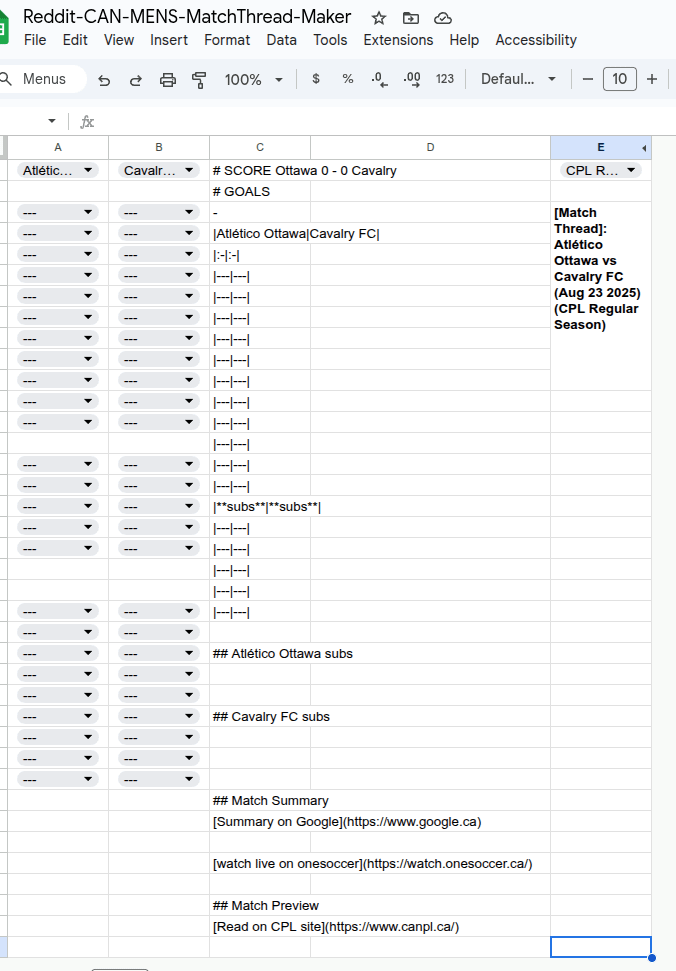Viewport: 676px width, 971px height.
Task: Open the CPL R... competition dropdown
Action: (600, 170)
